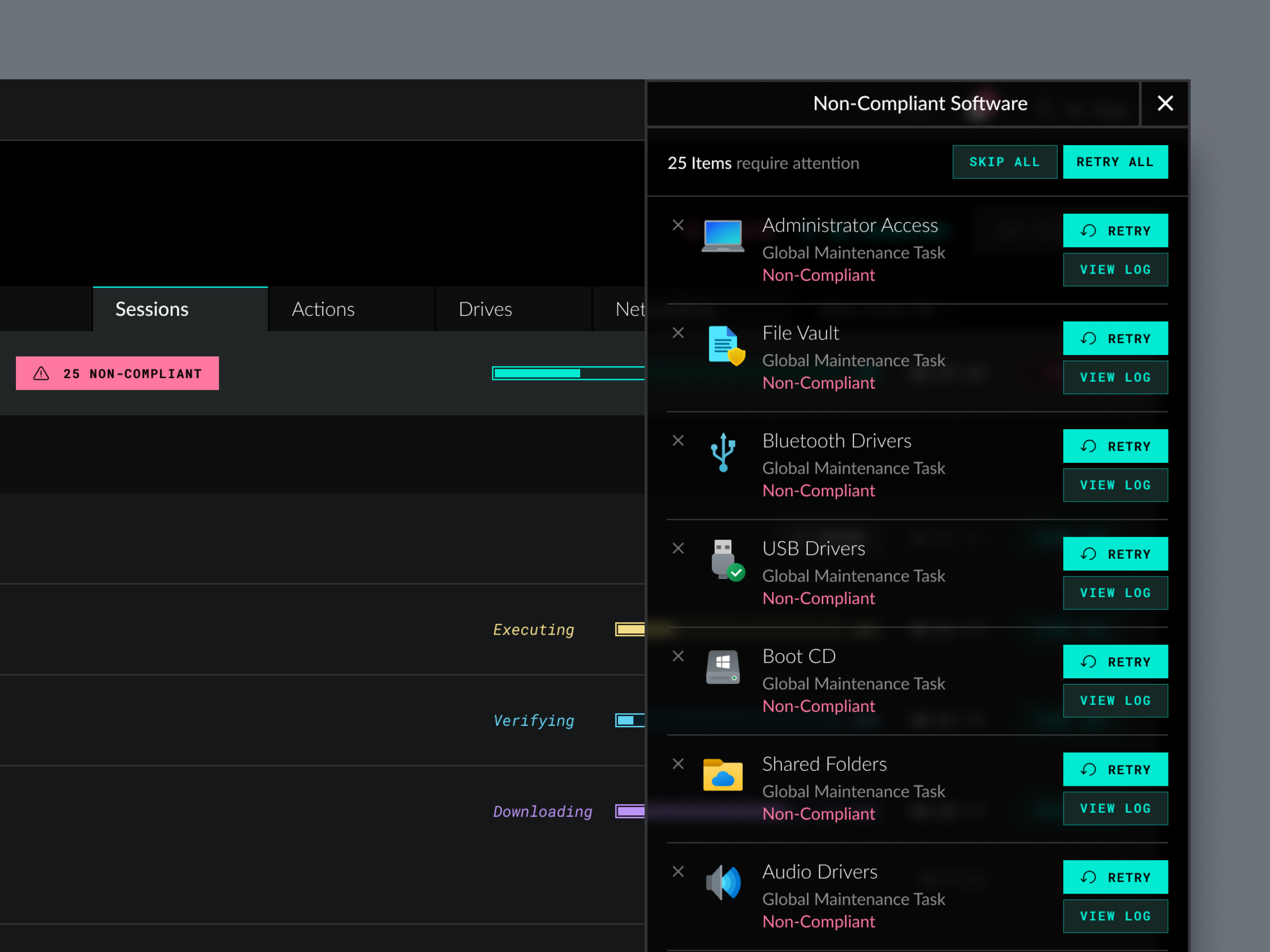The width and height of the screenshot is (1270, 952).
Task: Remove the Shared Folders item with X
Action: tap(678, 764)
